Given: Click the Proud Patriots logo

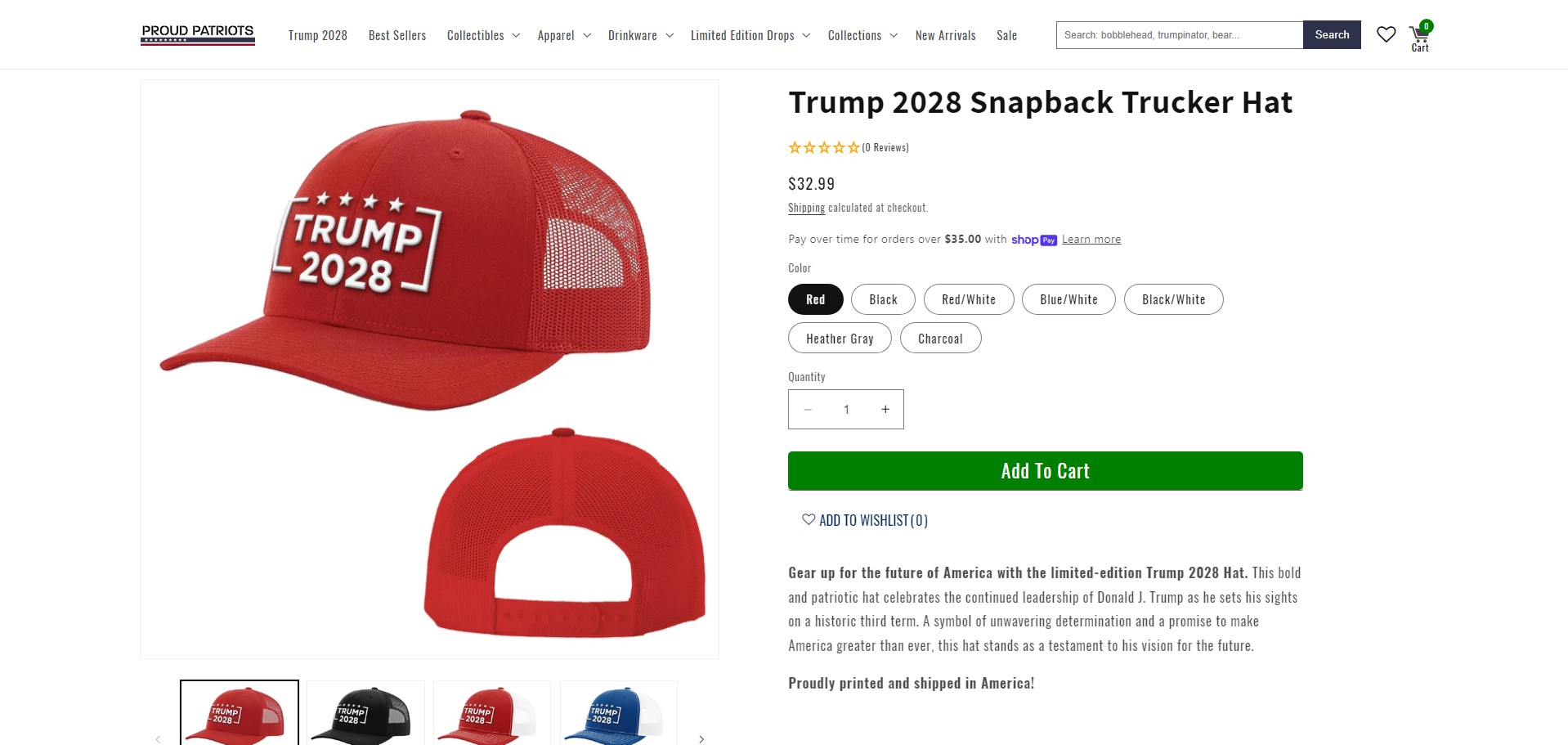Looking at the screenshot, I should coord(198,34).
